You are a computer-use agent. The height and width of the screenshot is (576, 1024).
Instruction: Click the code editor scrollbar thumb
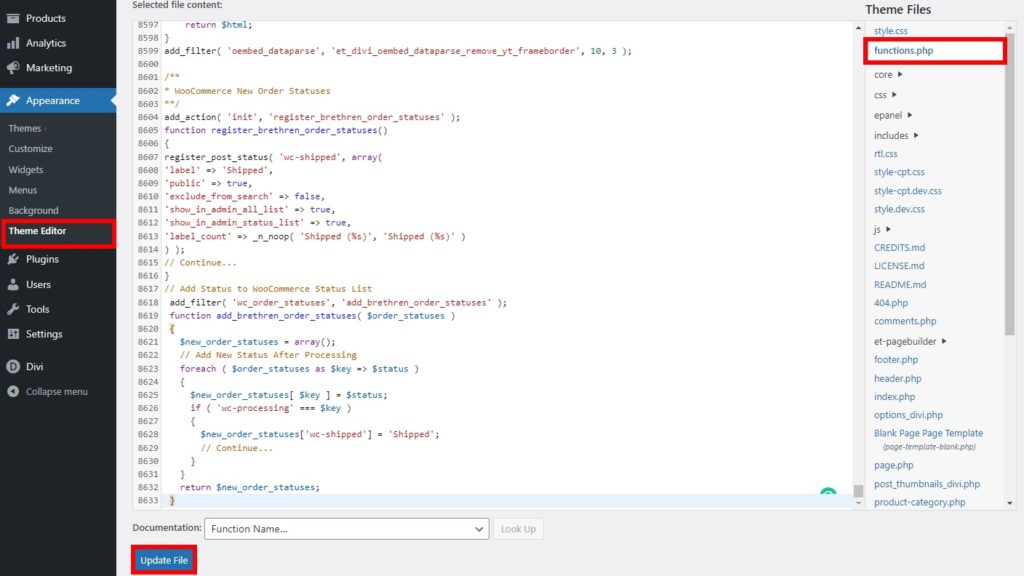point(858,490)
